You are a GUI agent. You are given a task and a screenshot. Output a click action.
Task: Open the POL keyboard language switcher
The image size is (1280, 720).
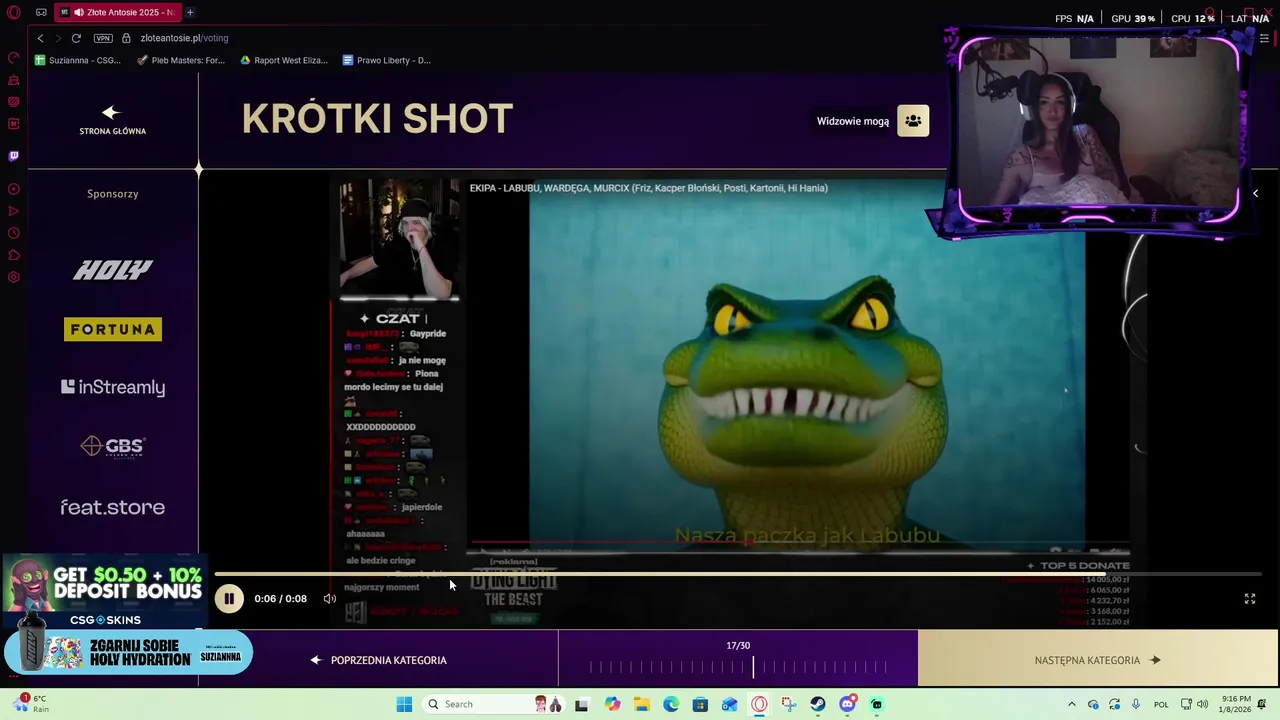point(1161,704)
